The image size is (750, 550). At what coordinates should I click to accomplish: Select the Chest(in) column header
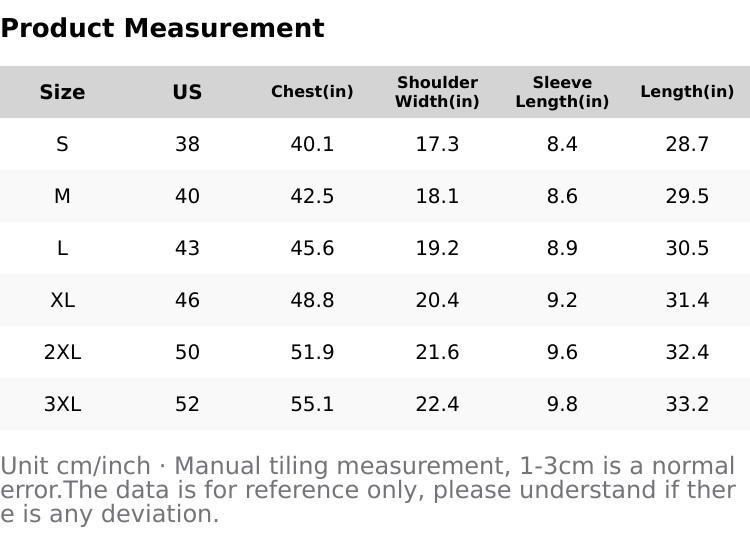point(312,92)
